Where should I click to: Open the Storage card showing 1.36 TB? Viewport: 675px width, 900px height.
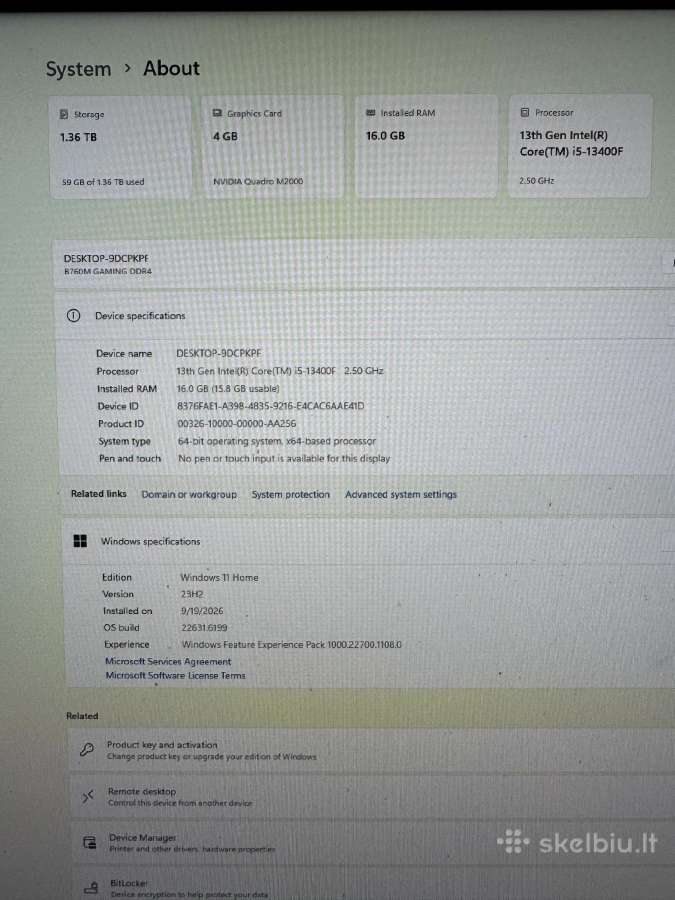(x=121, y=148)
